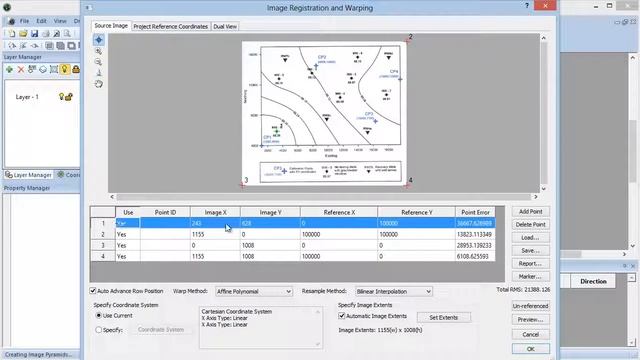640x360 pixels.
Task: Click Image X cell 1155 in row 4
Action: [215, 256]
